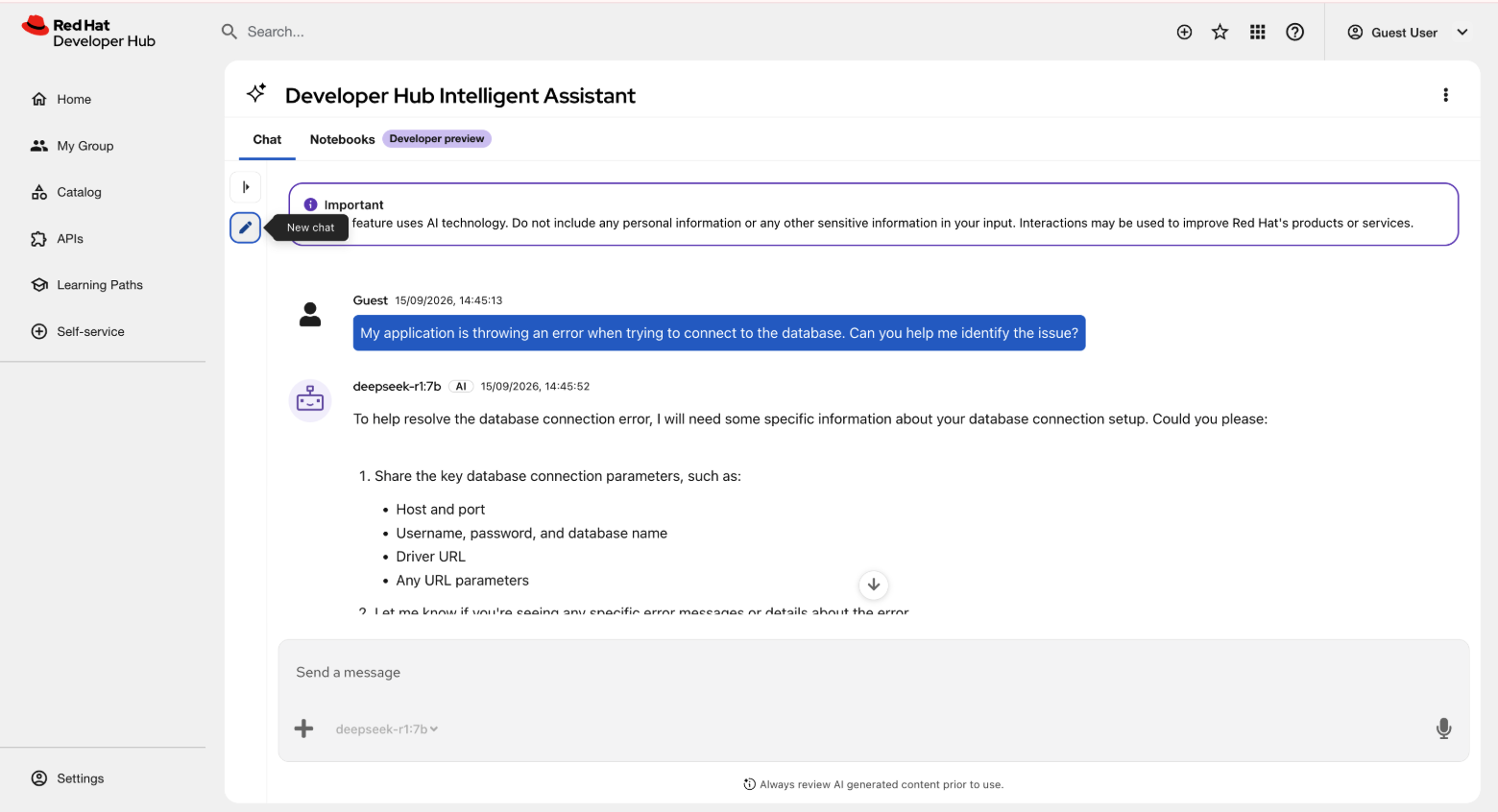Click the create plus-circle icon in header
This screenshot has height=812, width=1498.
1184,33
